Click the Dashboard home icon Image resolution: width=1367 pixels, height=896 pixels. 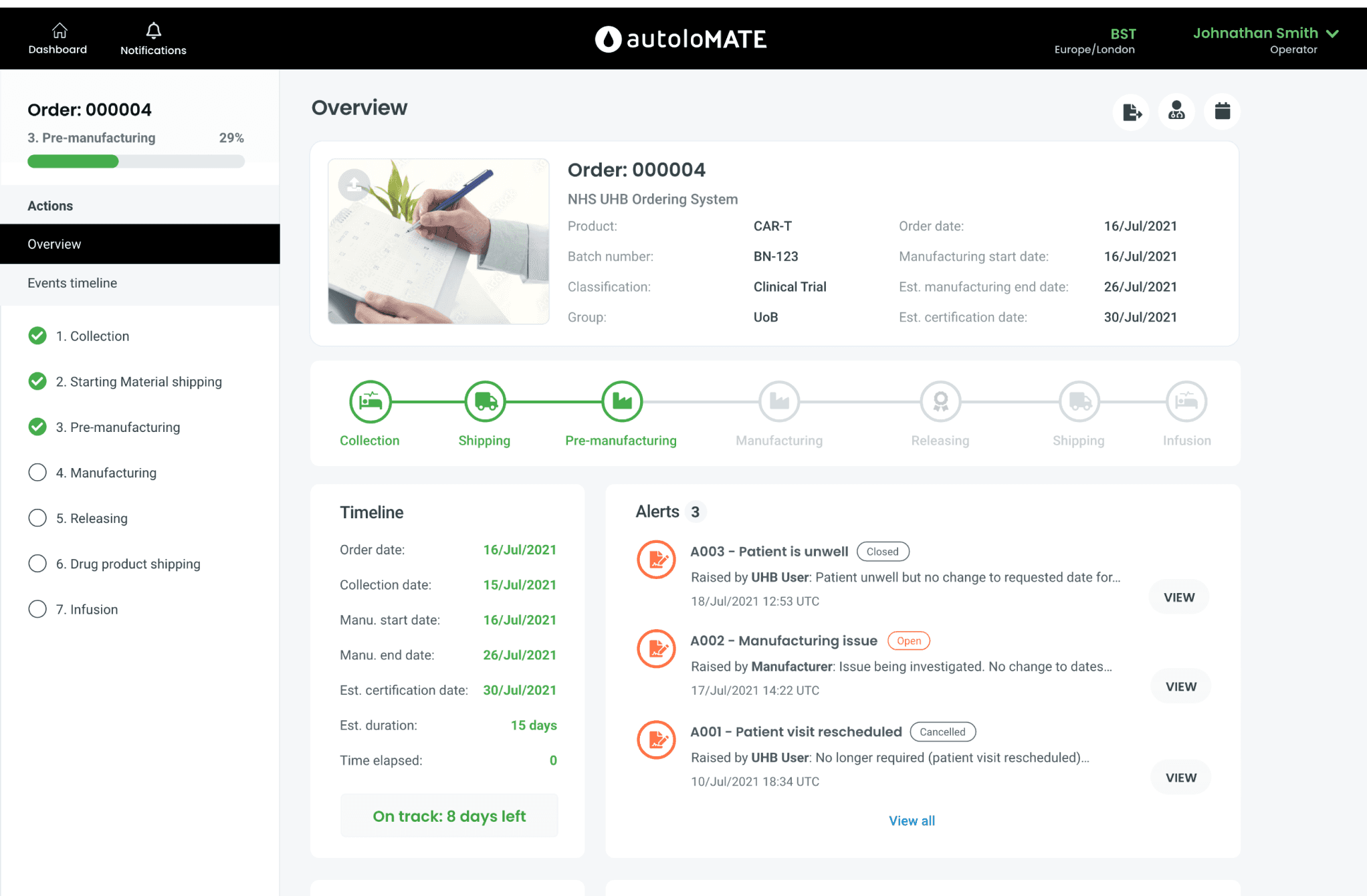60,31
